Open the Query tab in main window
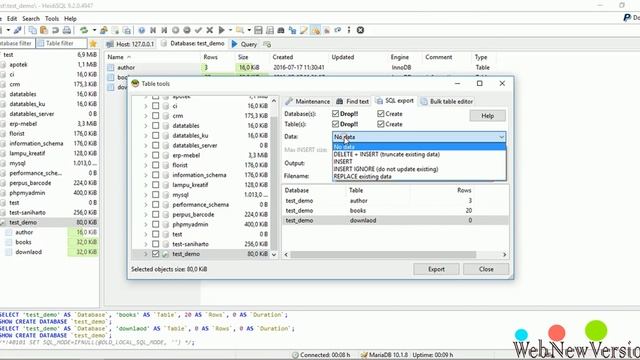Viewport: 640px width, 360px height. (x=244, y=44)
